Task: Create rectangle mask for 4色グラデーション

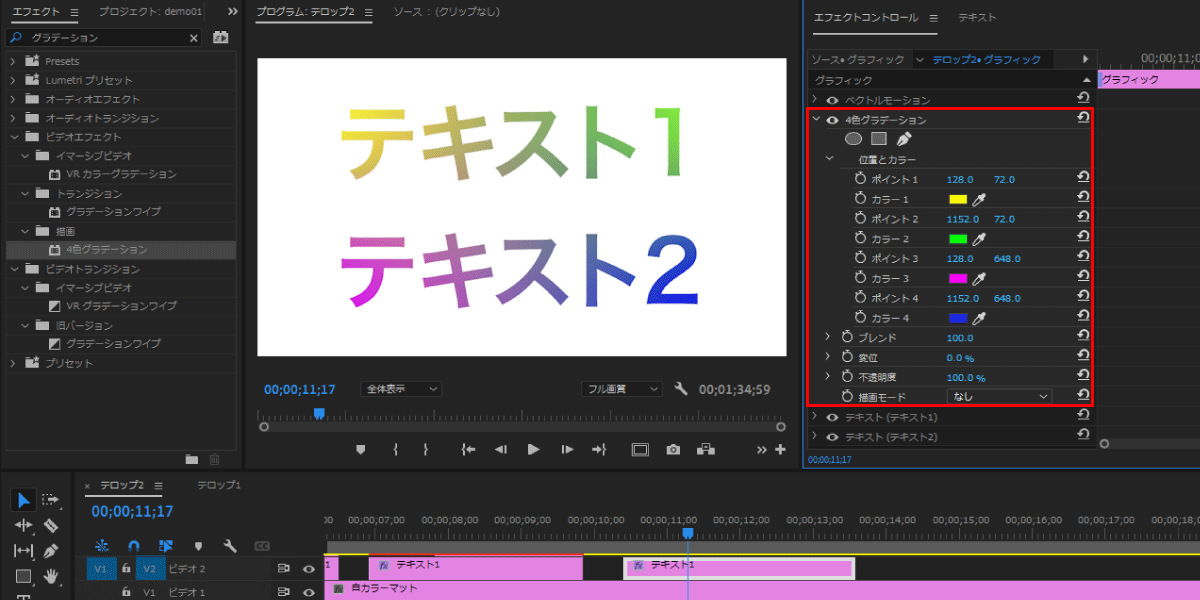Action: (879, 139)
